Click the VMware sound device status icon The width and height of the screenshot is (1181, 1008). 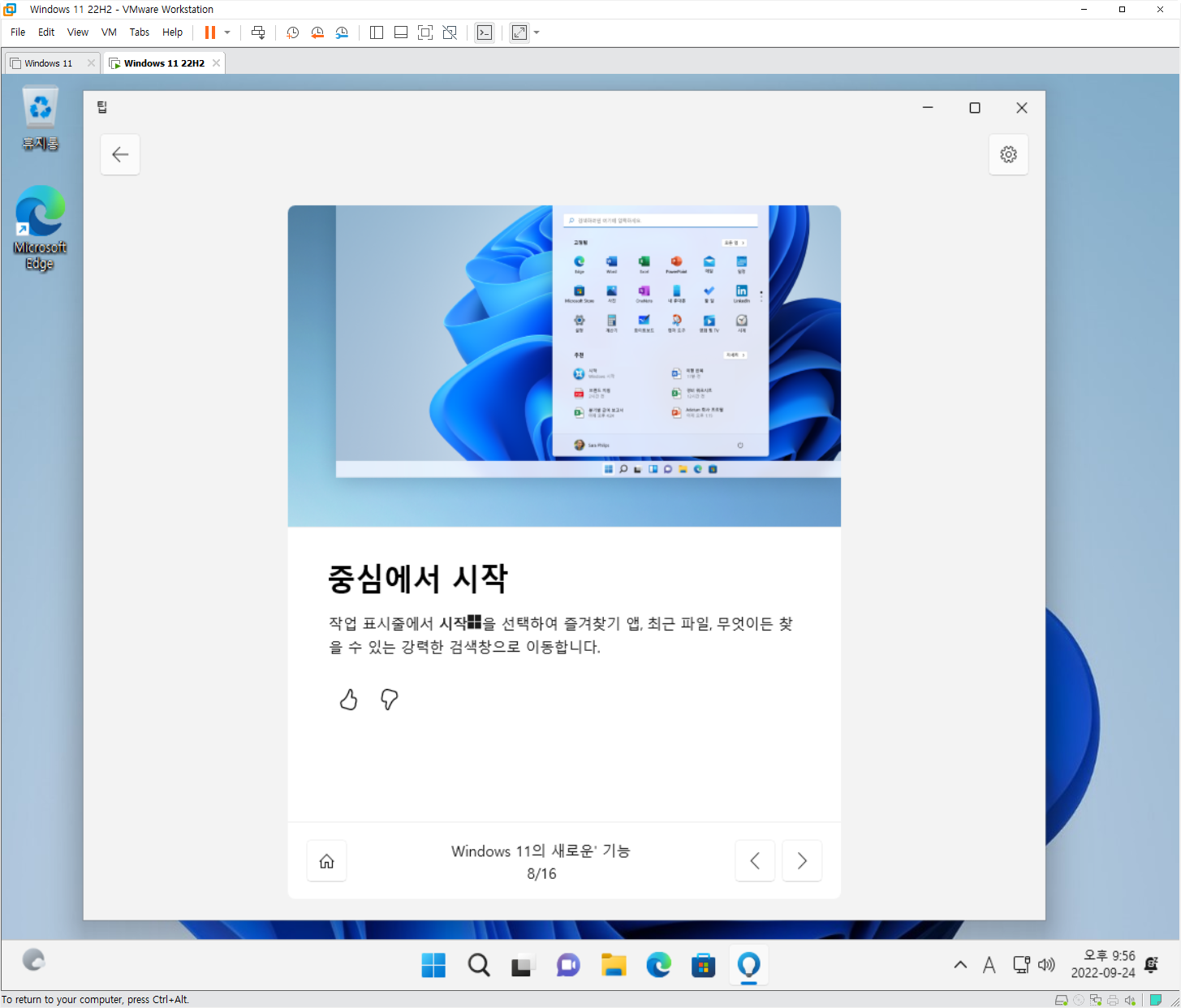point(1130,1000)
